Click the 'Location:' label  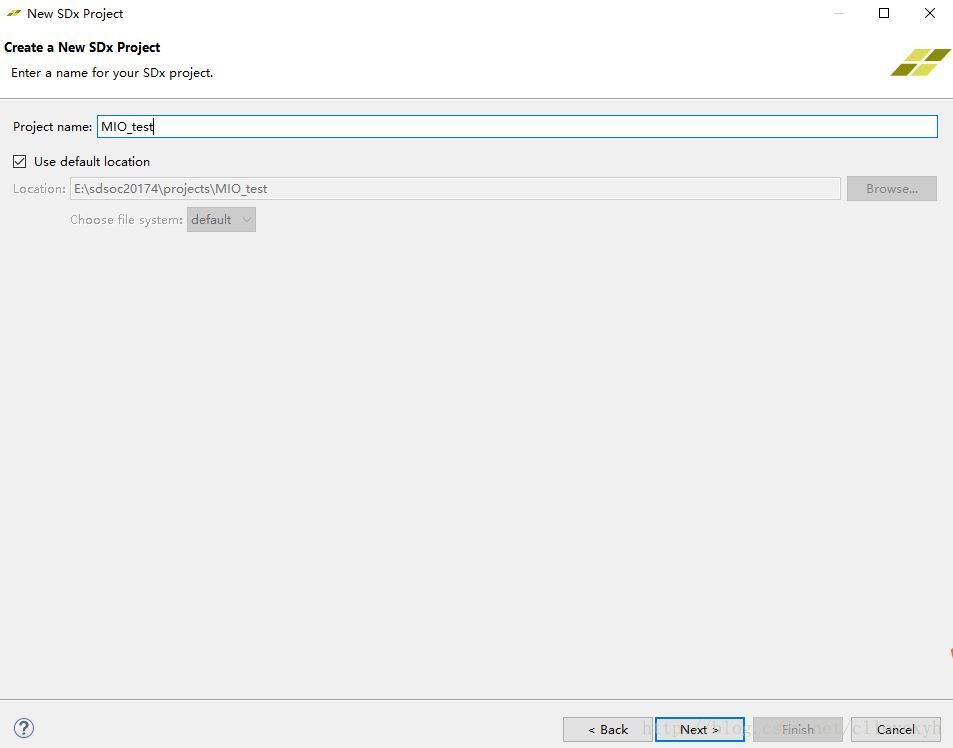[x=39, y=188]
